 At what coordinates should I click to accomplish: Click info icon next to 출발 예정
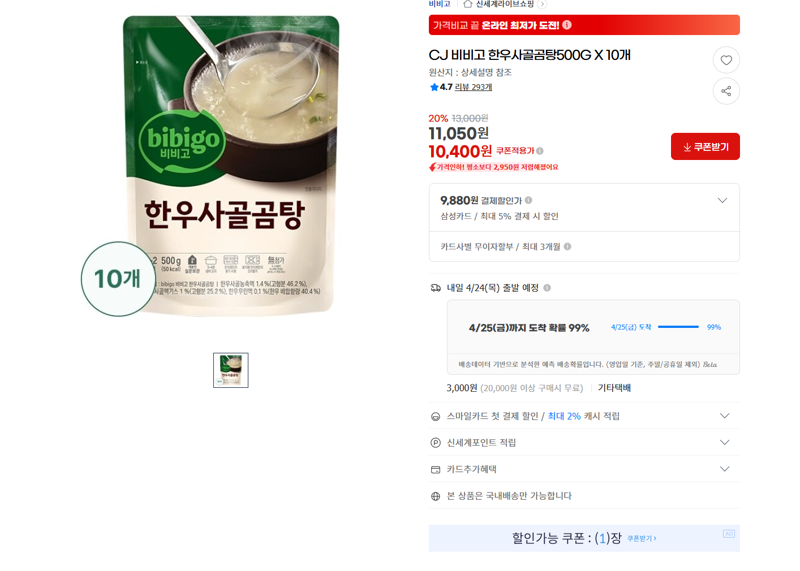[x=547, y=288]
